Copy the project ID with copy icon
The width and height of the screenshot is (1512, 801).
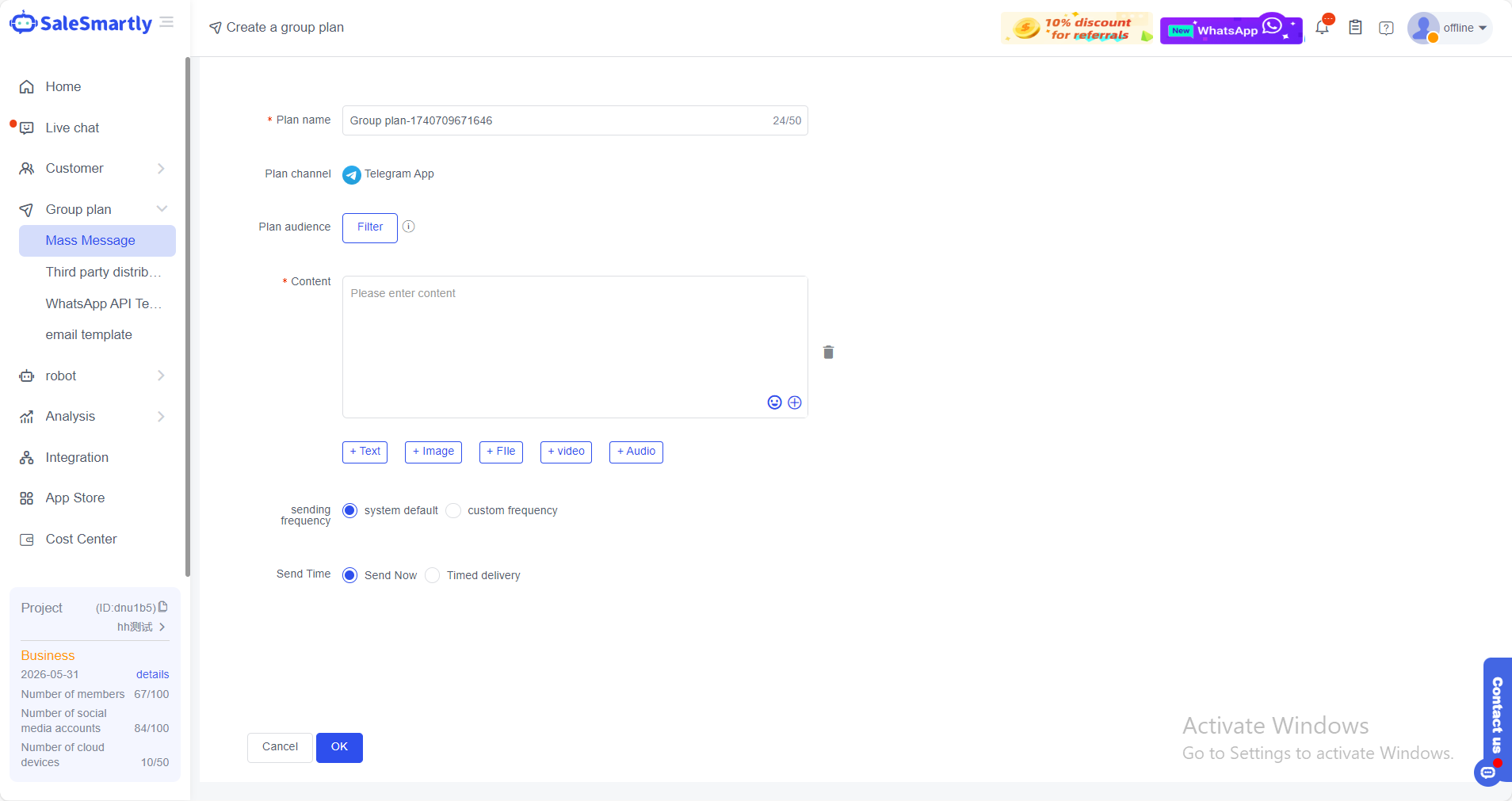pyautogui.click(x=163, y=607)
